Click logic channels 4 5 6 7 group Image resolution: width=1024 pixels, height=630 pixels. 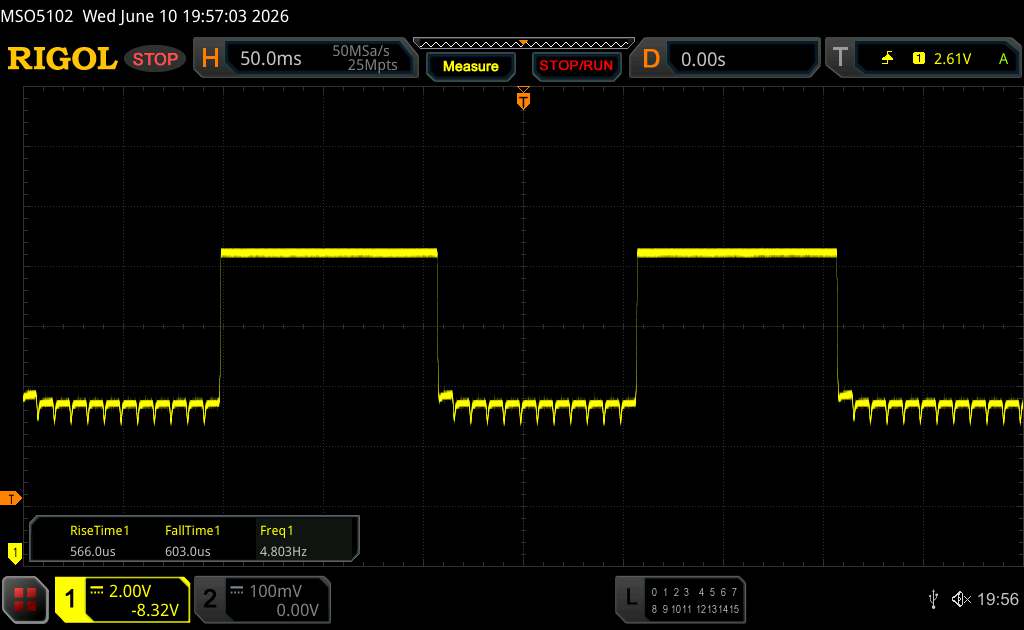[718, 592]
